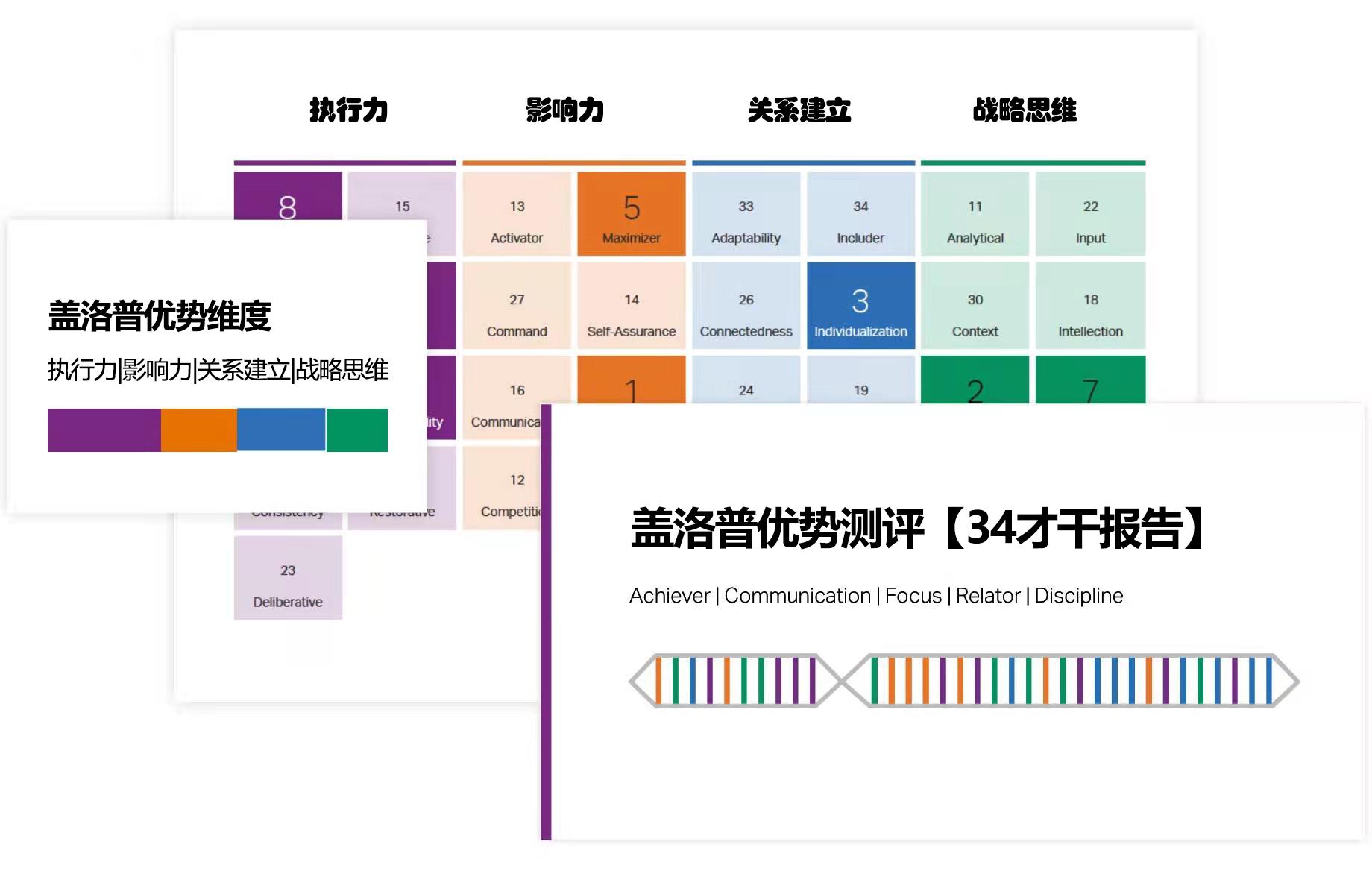
Task: Select the 22 Input tile
Action: [1090, 214]
